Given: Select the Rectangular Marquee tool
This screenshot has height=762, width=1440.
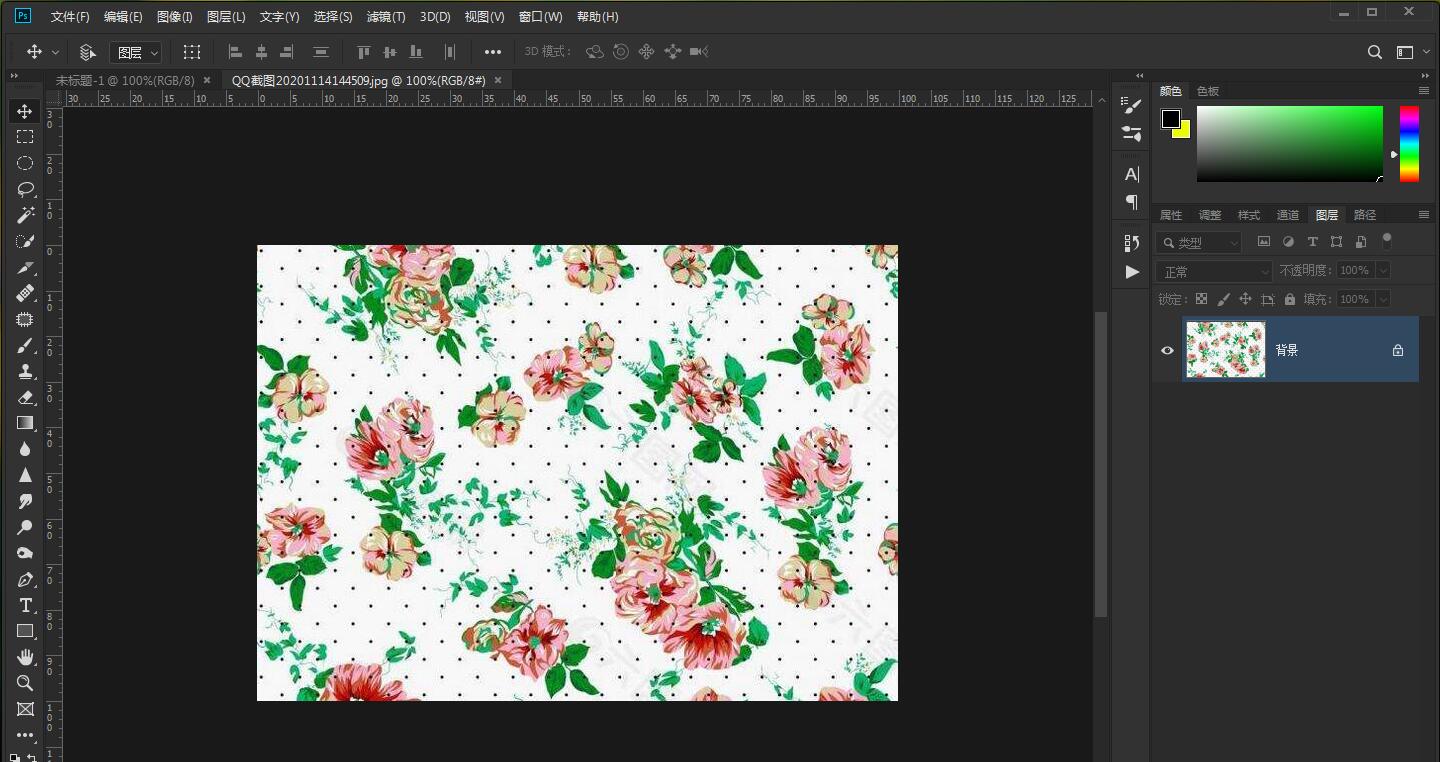Looking at the screenshot, I should click(x=25, y=137).
